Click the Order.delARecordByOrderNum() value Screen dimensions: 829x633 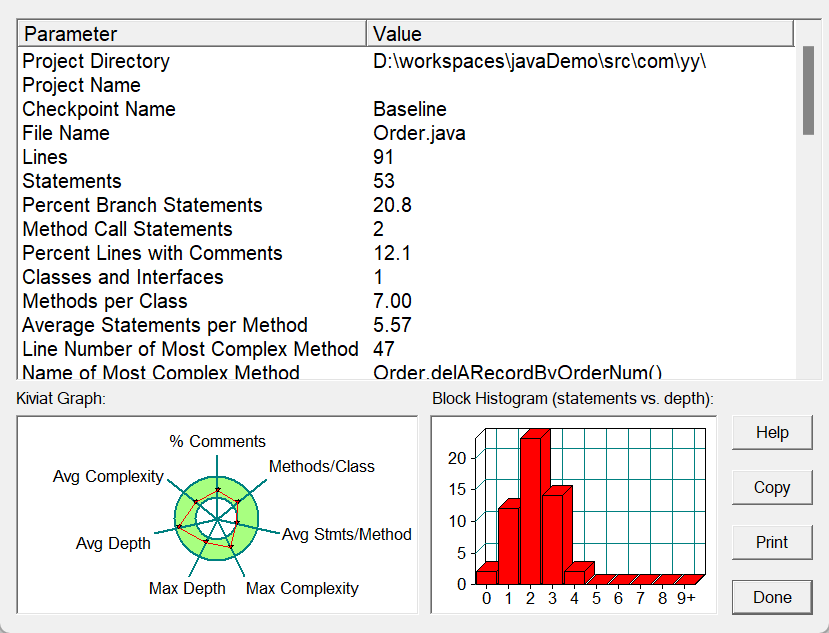(517, 372)
